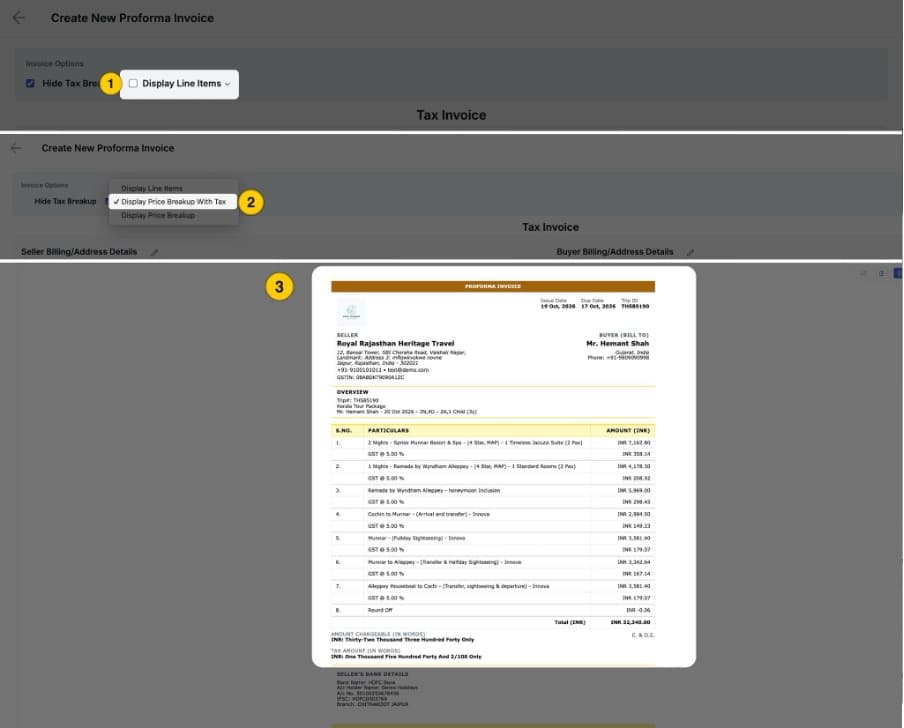The height and width of the screenshot is (728, 904).
Task: Toggle the Hide Tax Breakup checkbox in top panel
Action: pos(30,84)
